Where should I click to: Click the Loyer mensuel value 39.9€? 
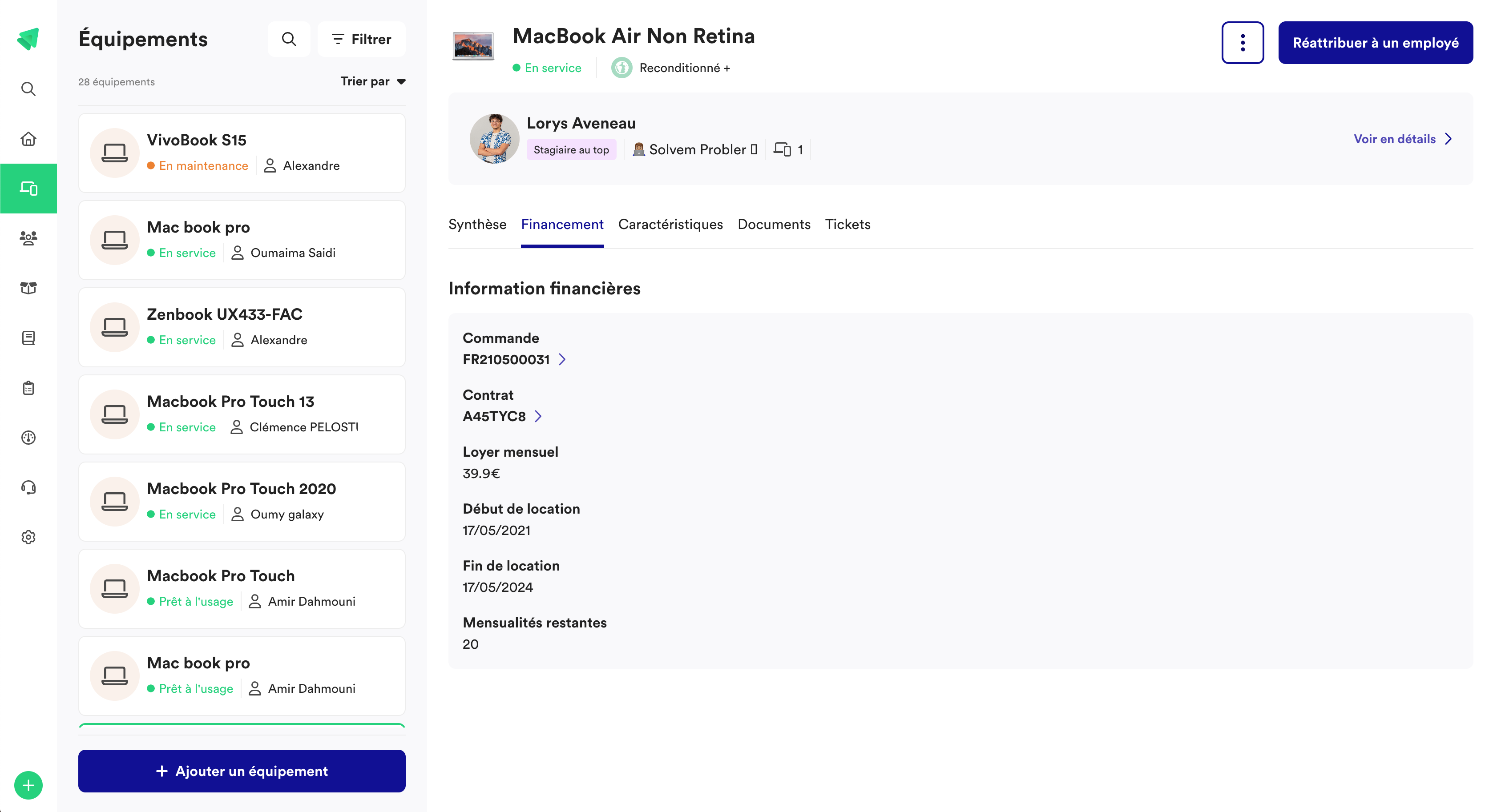(x=480, y=474)
